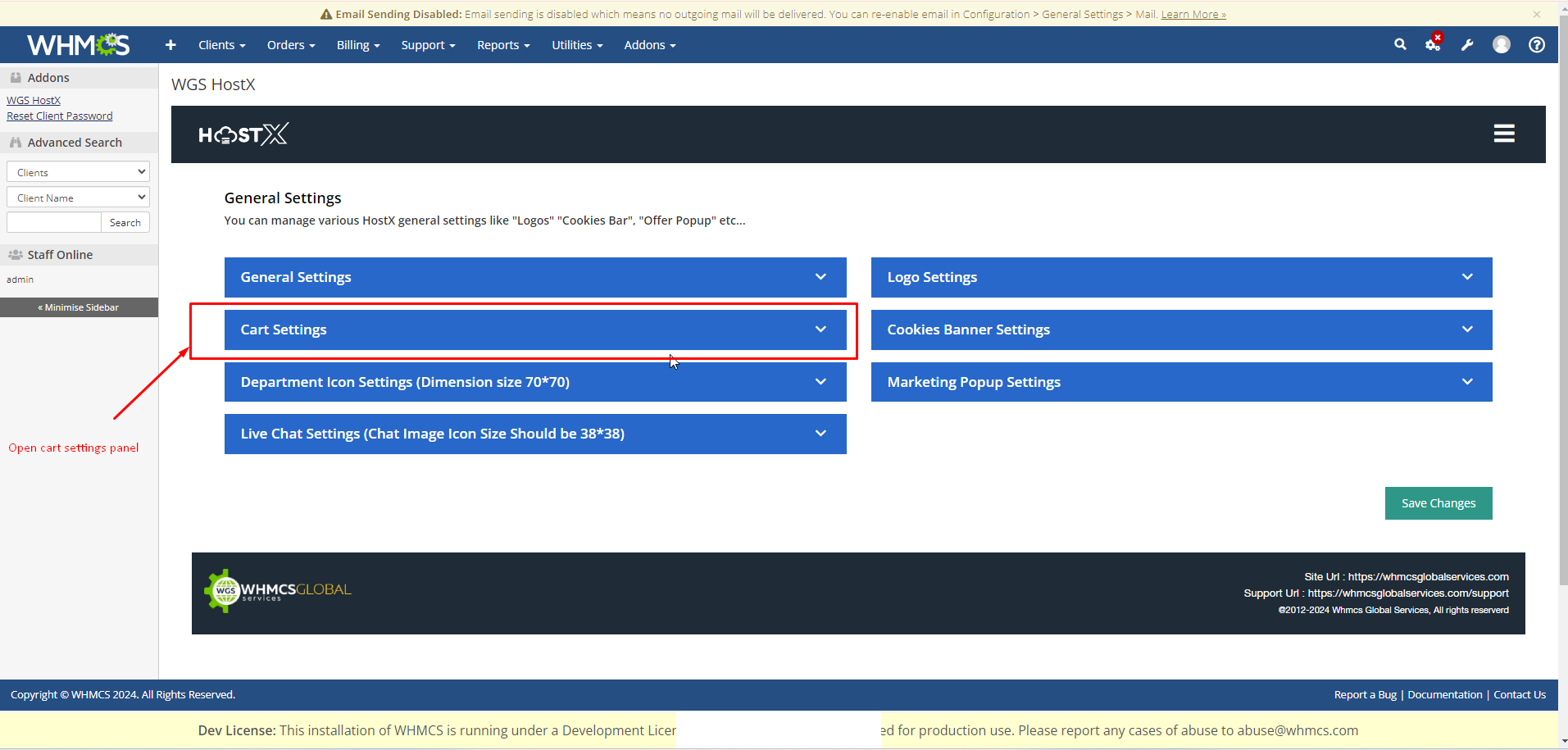The height and width of the screenshot is (750, 1568).
Task: Click the search magnifier icon in top bar
Action: pyautogui.click(x=1400, y=45)
